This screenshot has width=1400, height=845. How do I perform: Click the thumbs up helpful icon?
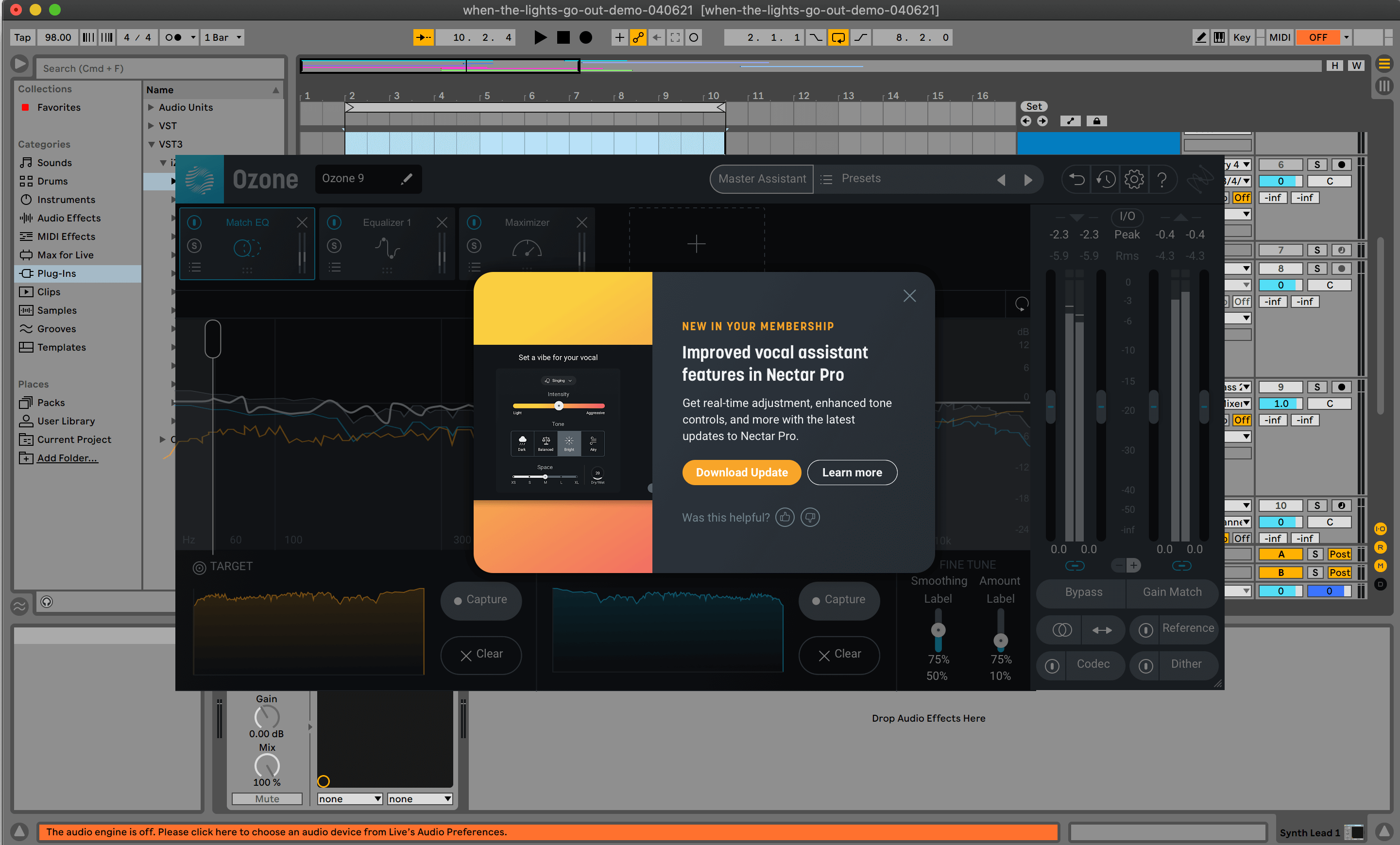point(785,517)
